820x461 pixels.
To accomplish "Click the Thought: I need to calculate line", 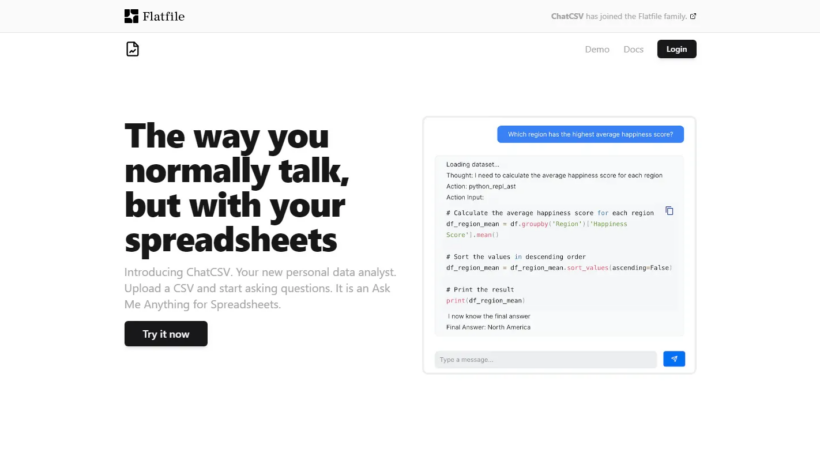I will pos(554,175).
